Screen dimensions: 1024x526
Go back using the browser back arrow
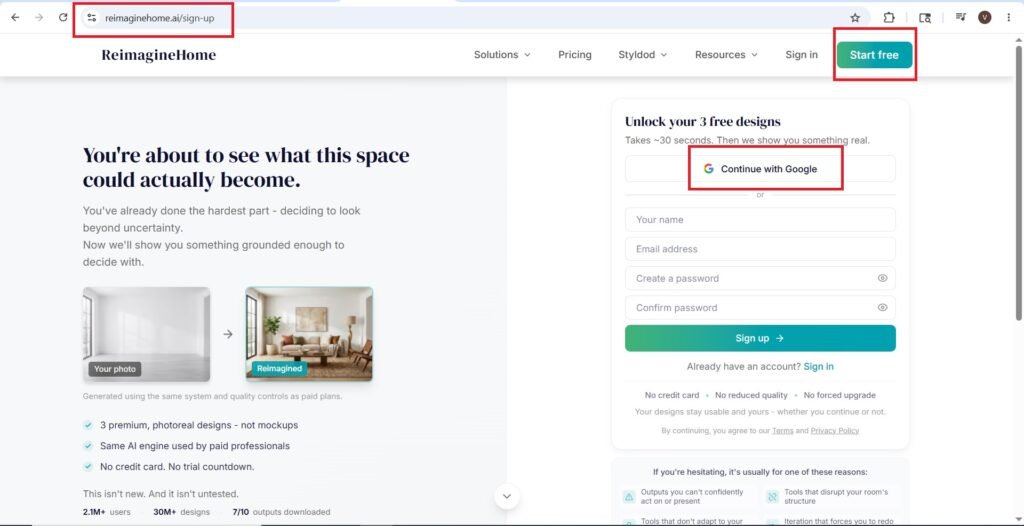15,18
